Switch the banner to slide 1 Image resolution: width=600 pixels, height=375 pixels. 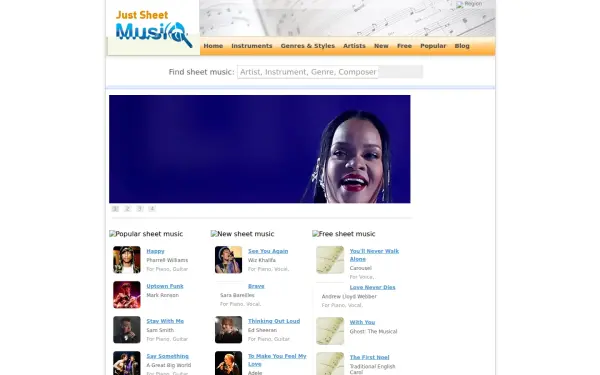(115, 209)
